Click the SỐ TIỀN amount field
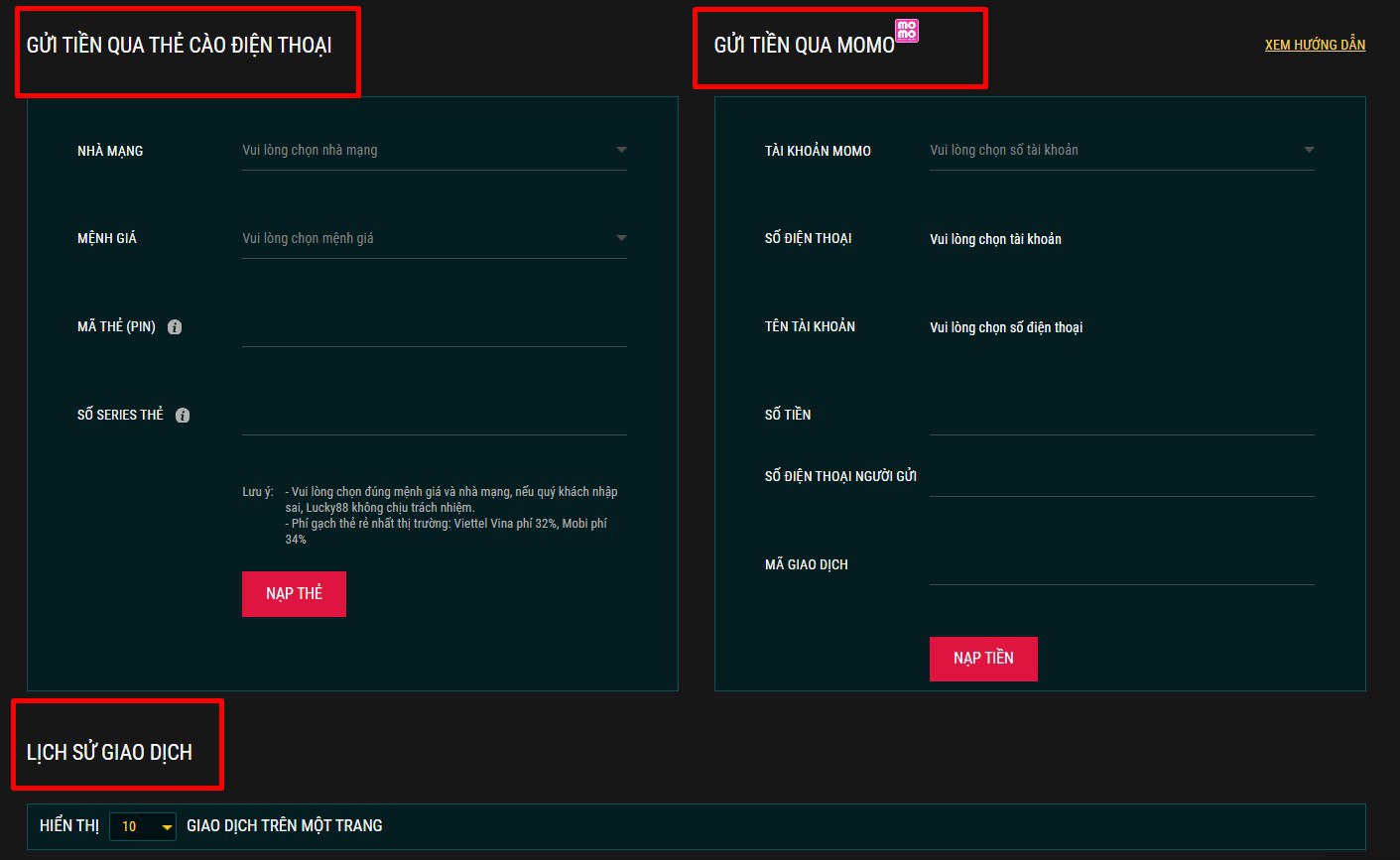1400x860 pixels. click(x=1122, y=416)
